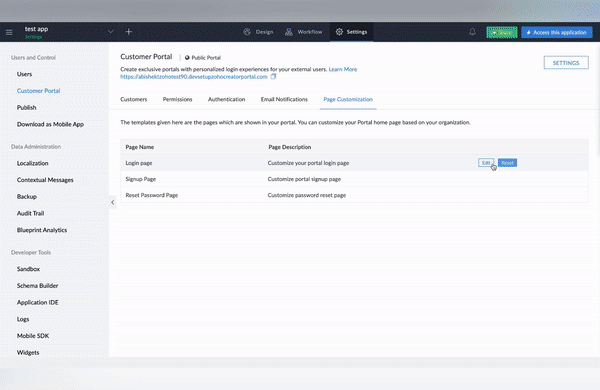The width and height of the screenshot is (600, 390).
Task: Open Backup in the sidebar
Action: 27,197
